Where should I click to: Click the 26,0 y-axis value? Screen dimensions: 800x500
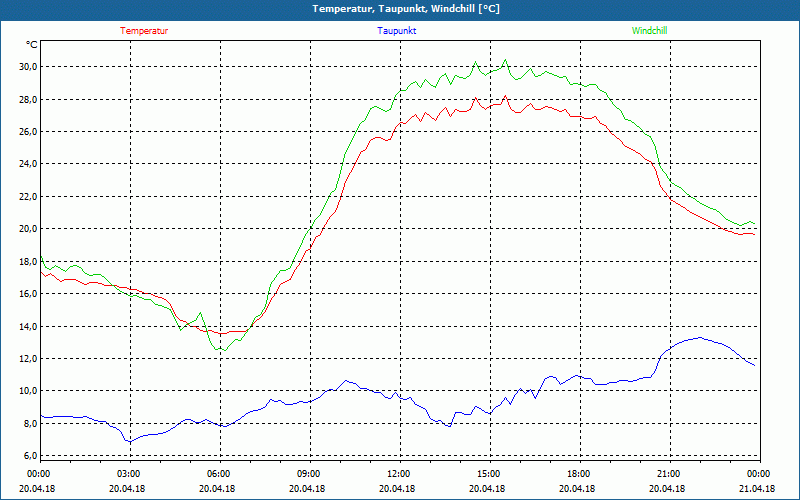[x=29, y=132]
